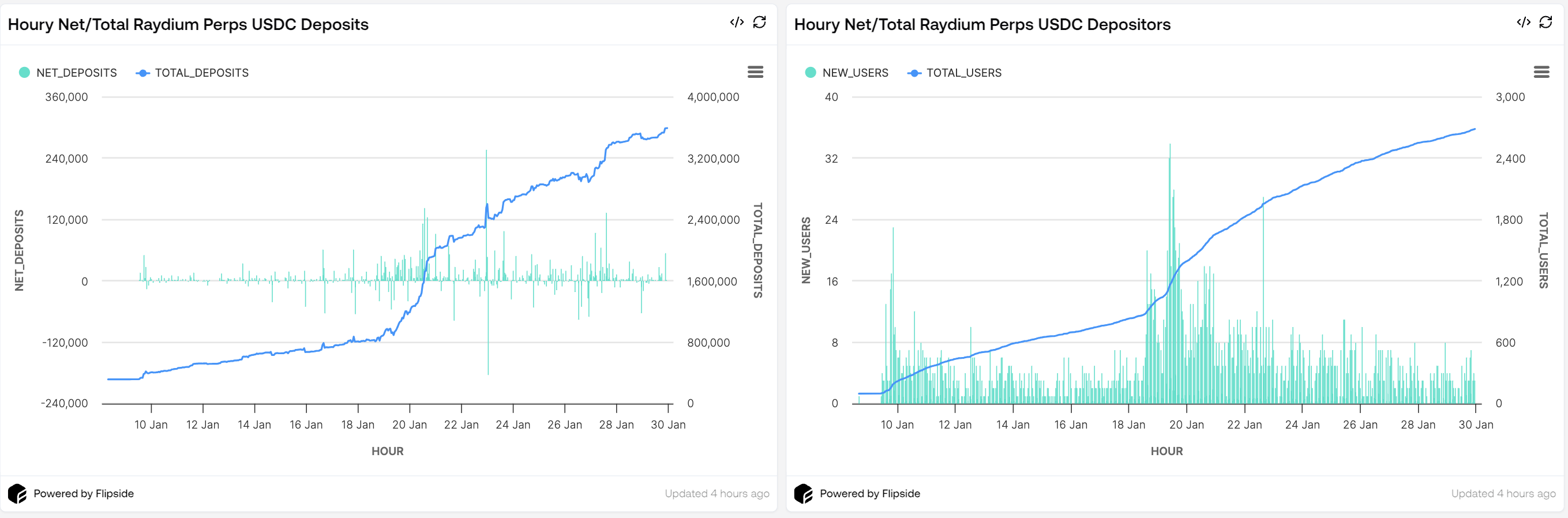Click the NET_DEPOSITS teal legend dot
Screen dimensions: 1568x518
(24, 73)
